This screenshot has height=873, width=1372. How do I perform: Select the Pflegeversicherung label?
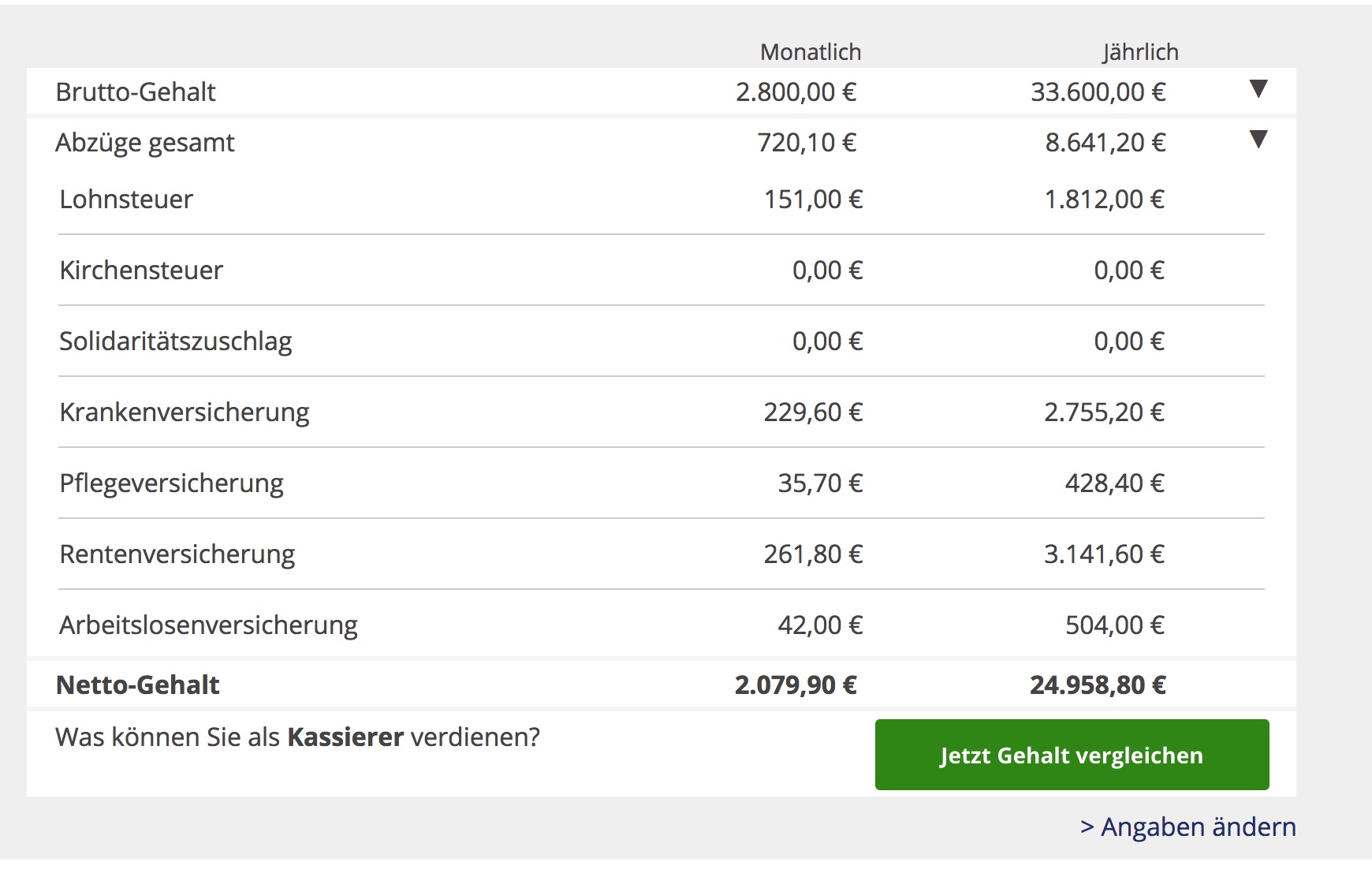(171, 483)
